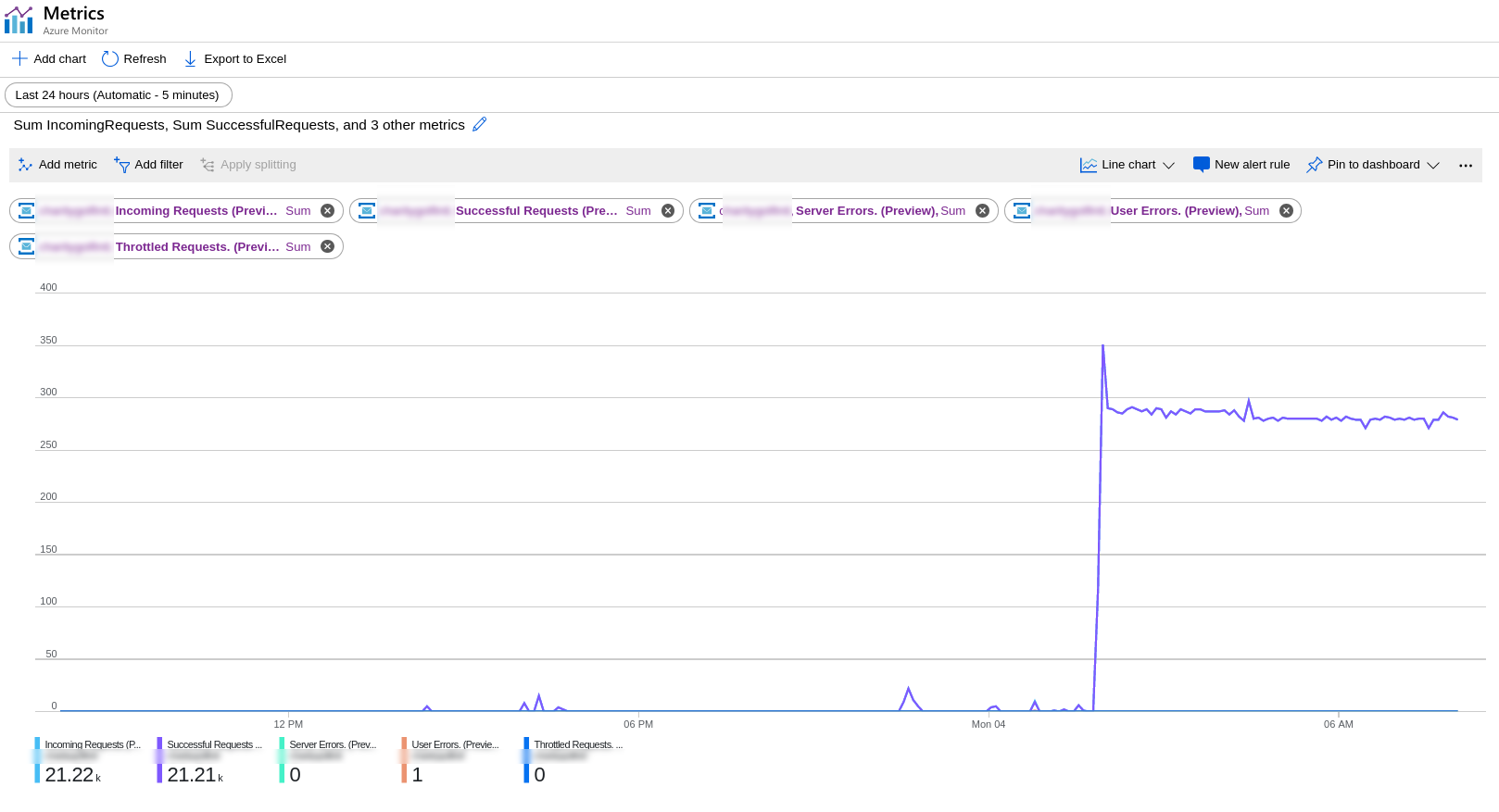Click the Refresh button label

(145, 58)
